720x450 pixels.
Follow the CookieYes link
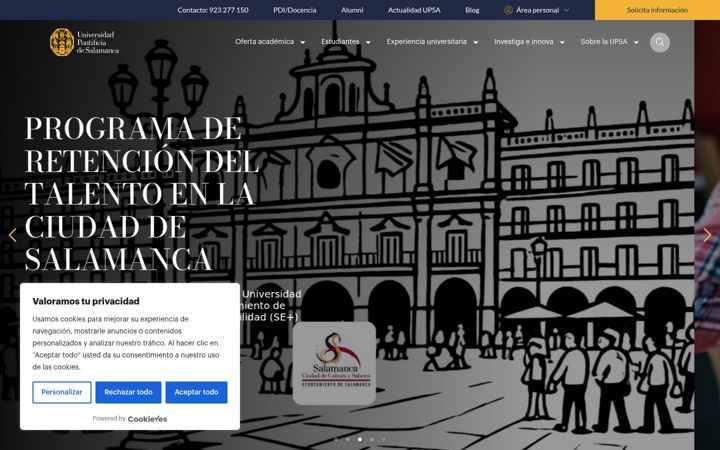(147, 419)
